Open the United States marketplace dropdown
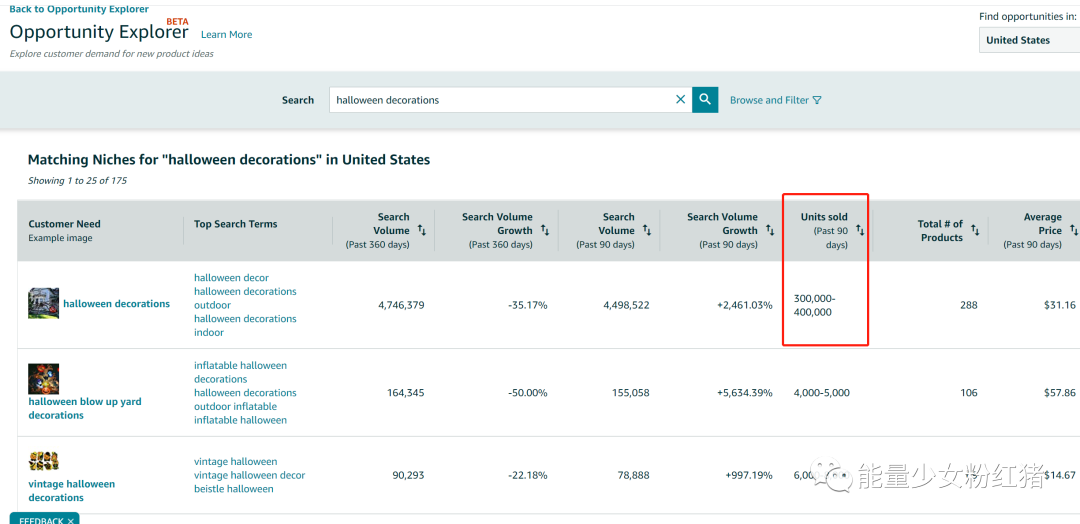 point(1030,40)
